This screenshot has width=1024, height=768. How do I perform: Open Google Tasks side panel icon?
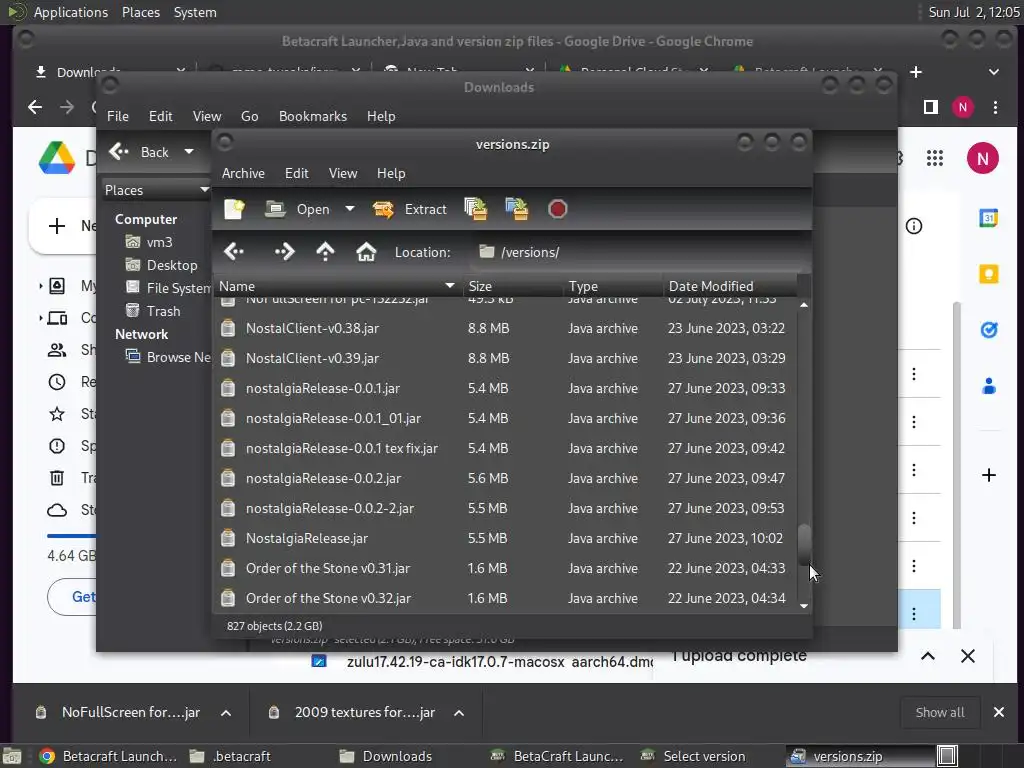(989, 330)
